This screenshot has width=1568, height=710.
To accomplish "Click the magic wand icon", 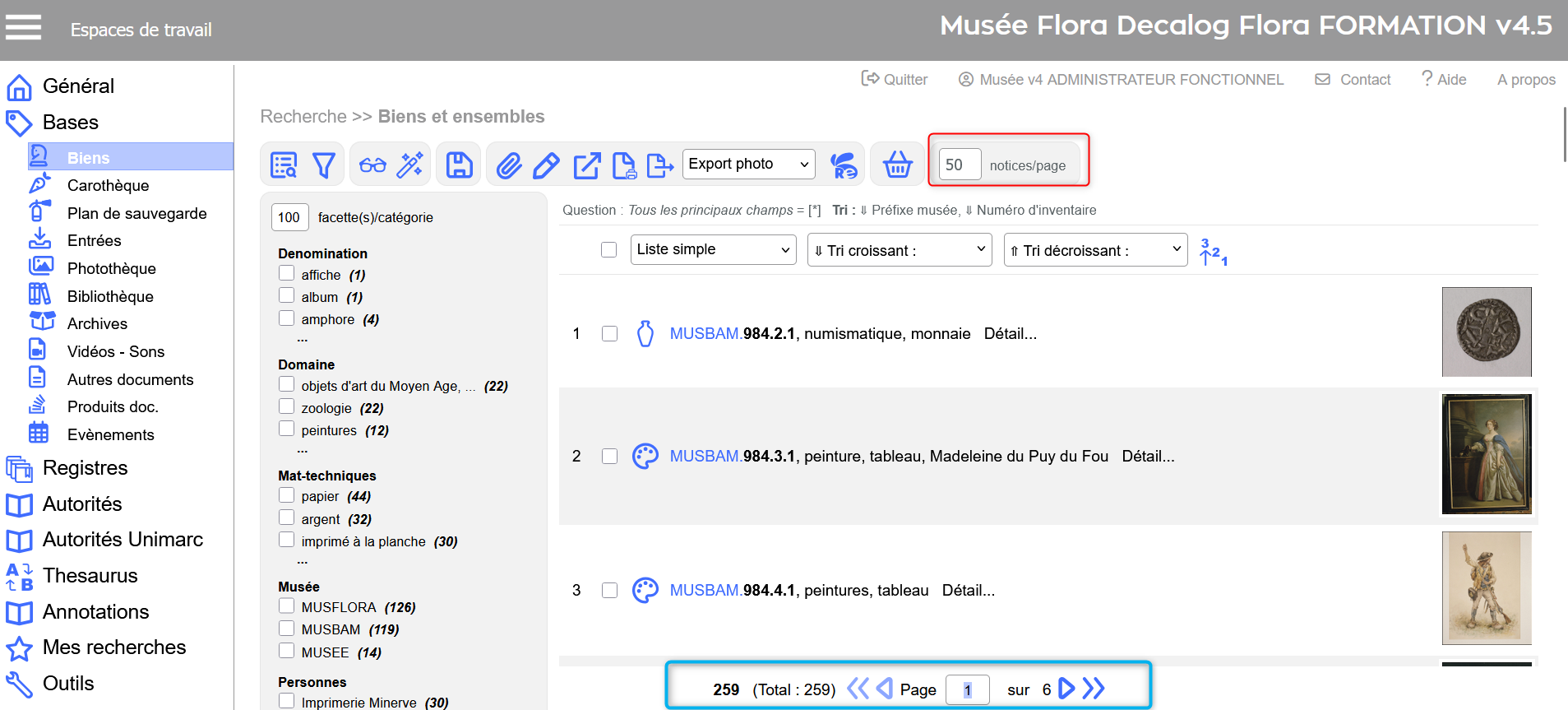I will [x=409, y=165].
